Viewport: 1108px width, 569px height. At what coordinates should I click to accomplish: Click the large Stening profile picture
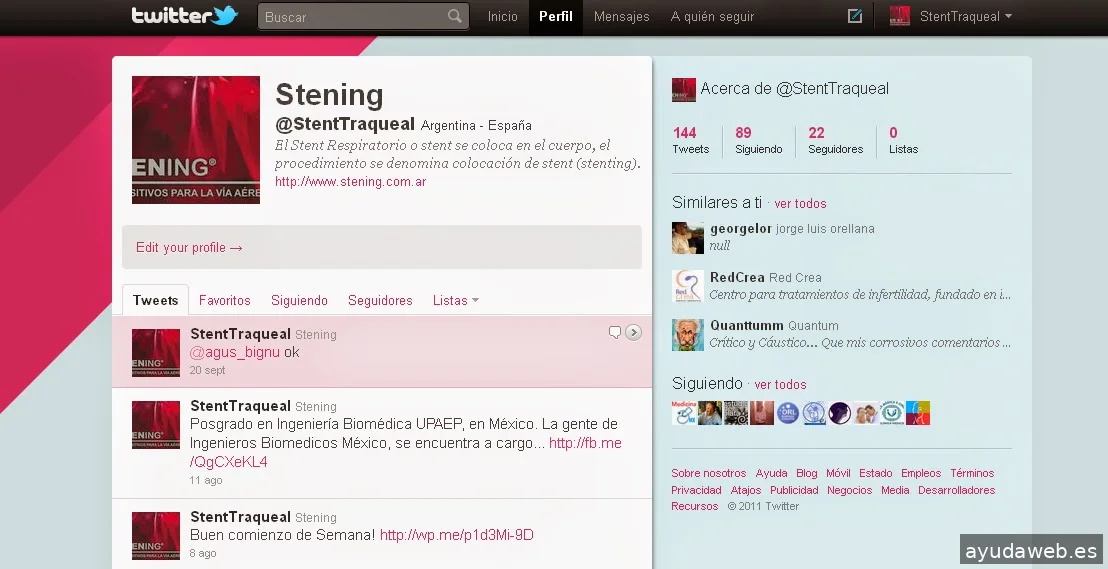point(196,140)
